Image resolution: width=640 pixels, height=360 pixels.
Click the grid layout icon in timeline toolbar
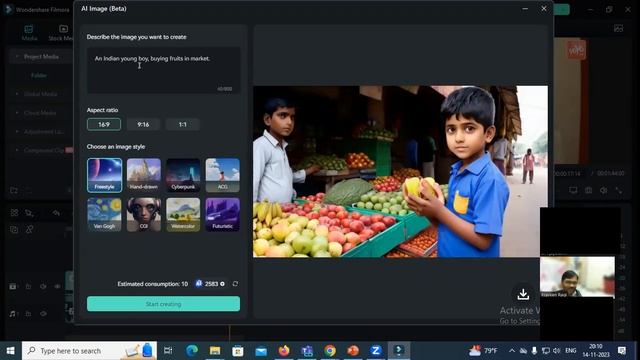click(x=14, y=213)
